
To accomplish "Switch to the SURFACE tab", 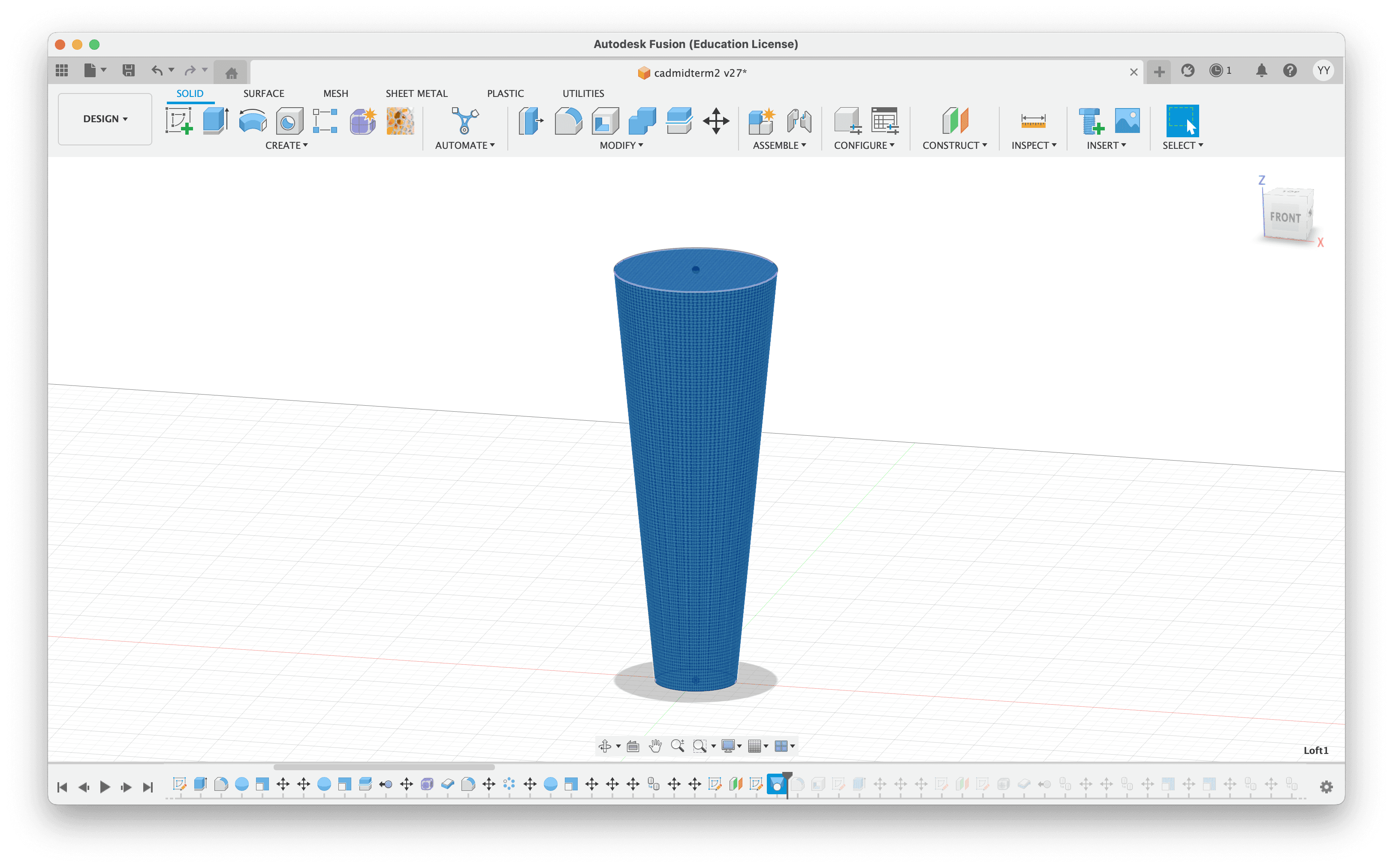I will pos(263,93).
